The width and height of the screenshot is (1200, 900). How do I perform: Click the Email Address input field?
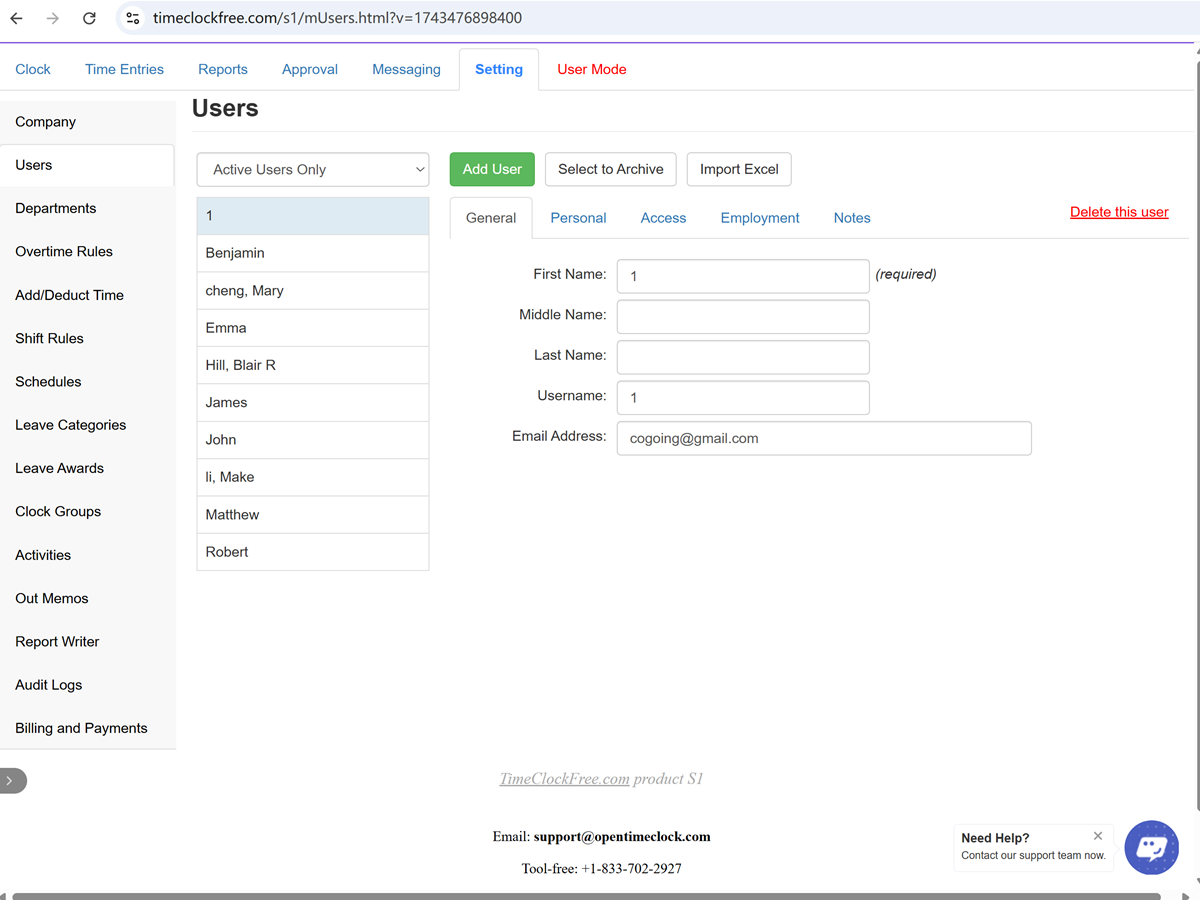click(x=824, y=438)
